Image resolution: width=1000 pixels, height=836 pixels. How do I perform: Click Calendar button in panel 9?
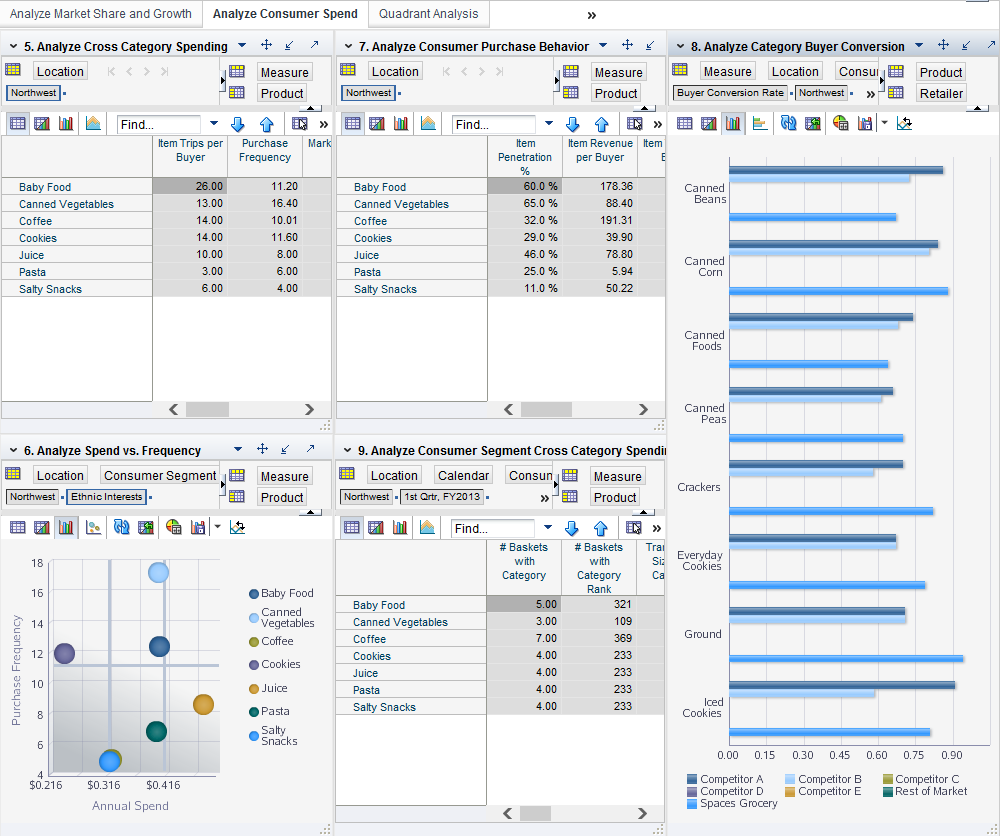point(463,475)
